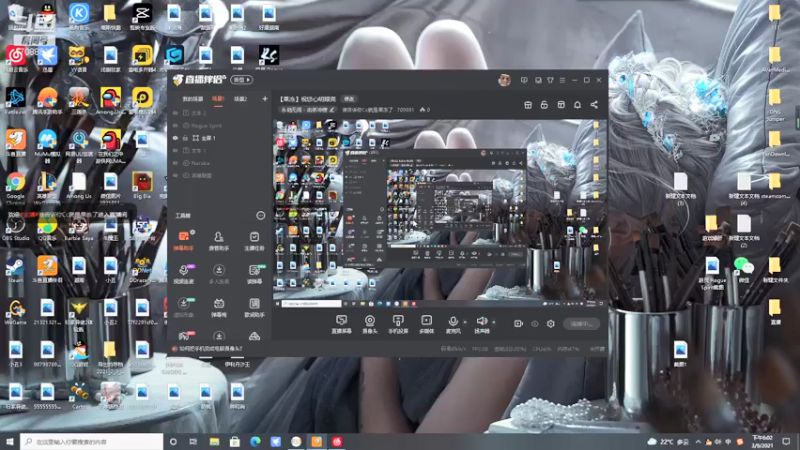
Task: Open the 如何把手机变成电脑摄像头 help link
Action: coord(210,349)
